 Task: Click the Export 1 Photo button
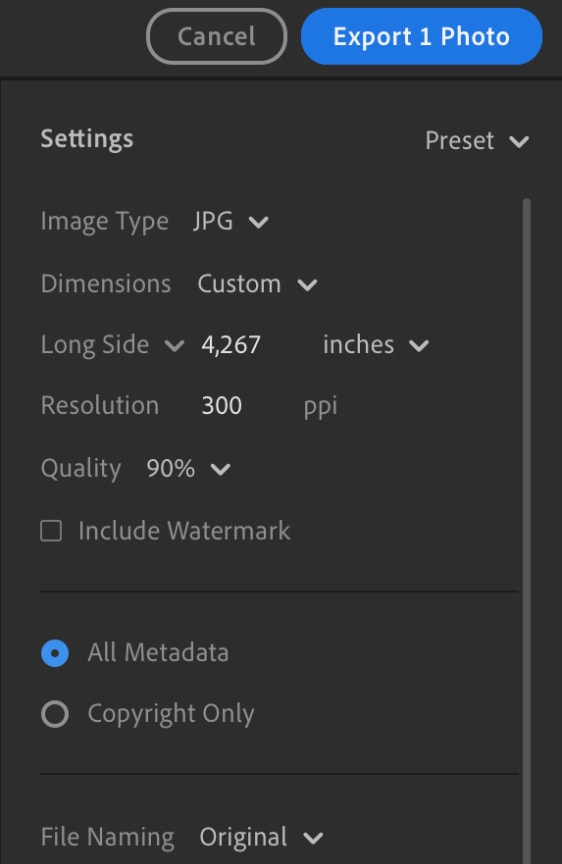click(x=422, y=36)
